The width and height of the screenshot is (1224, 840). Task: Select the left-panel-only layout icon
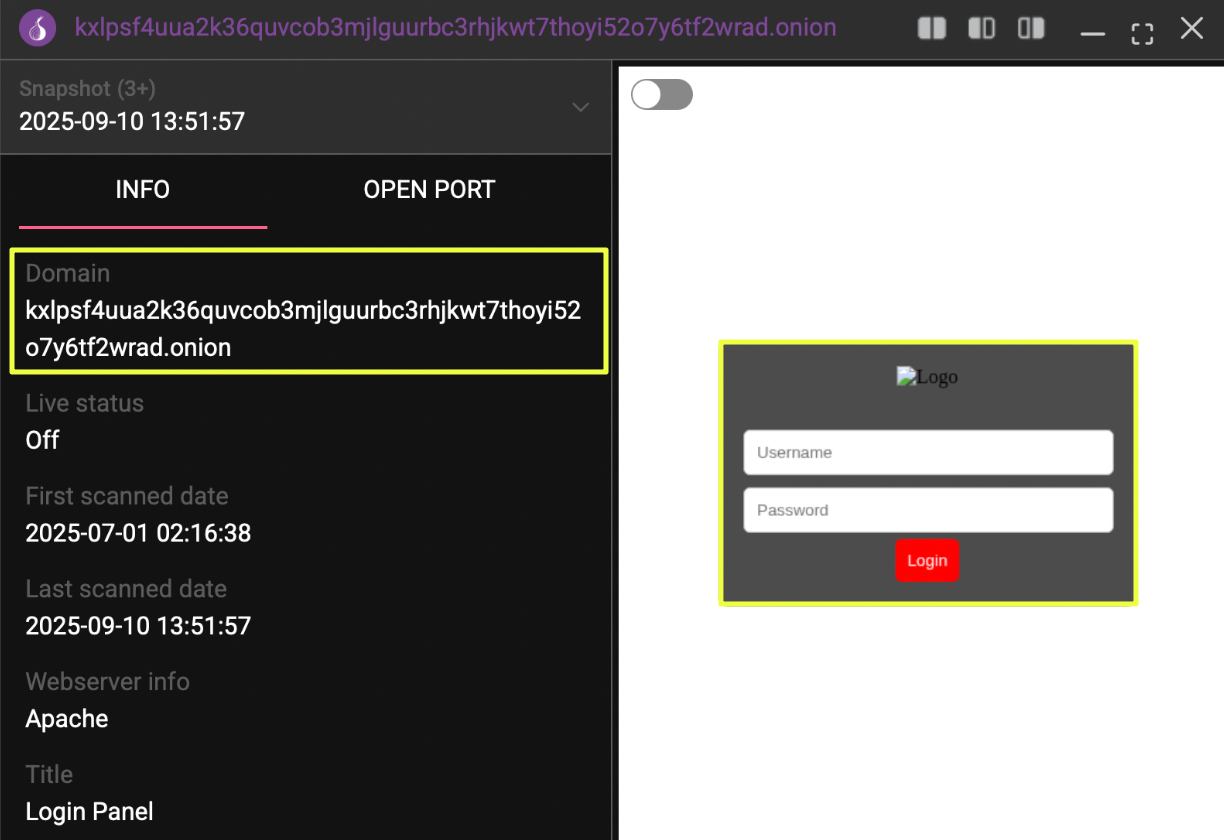[982, 28]
